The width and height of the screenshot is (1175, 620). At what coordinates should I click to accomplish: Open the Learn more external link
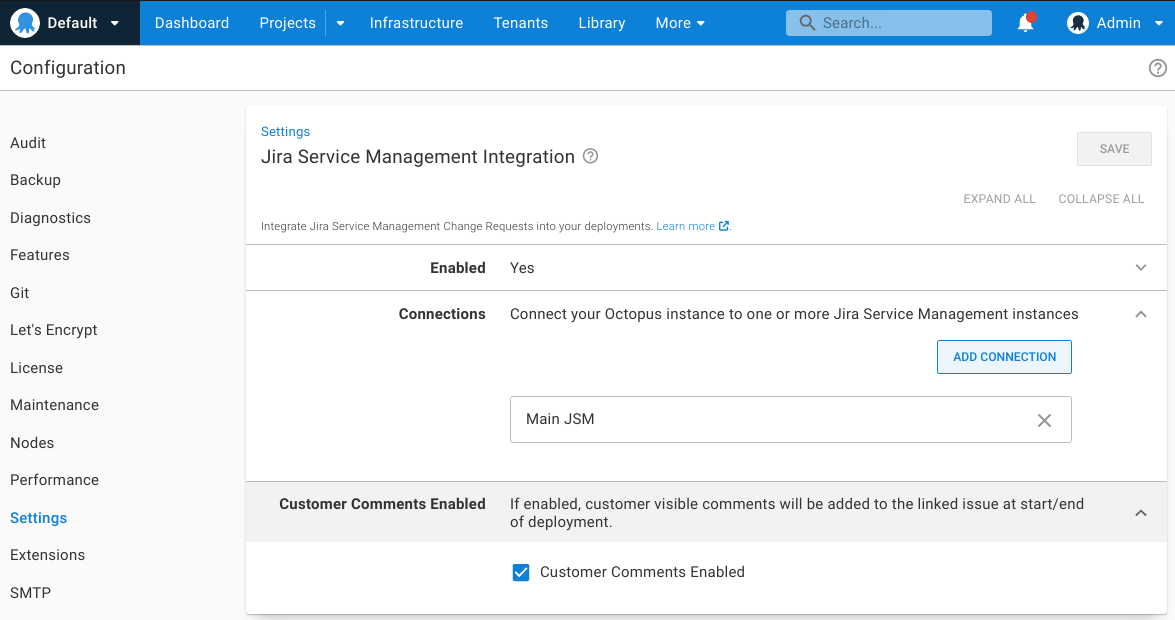pyautogui.click(x=687, y=226)
